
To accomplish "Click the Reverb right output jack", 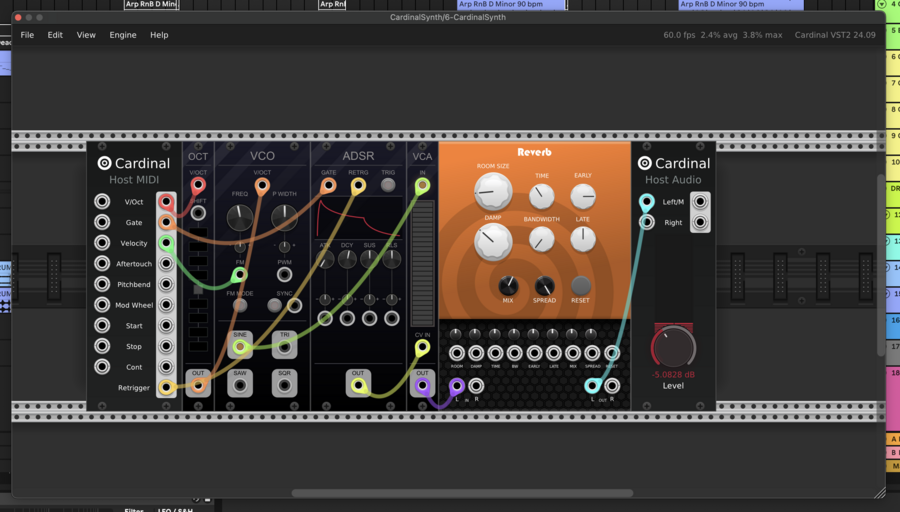I will [612, 386].
